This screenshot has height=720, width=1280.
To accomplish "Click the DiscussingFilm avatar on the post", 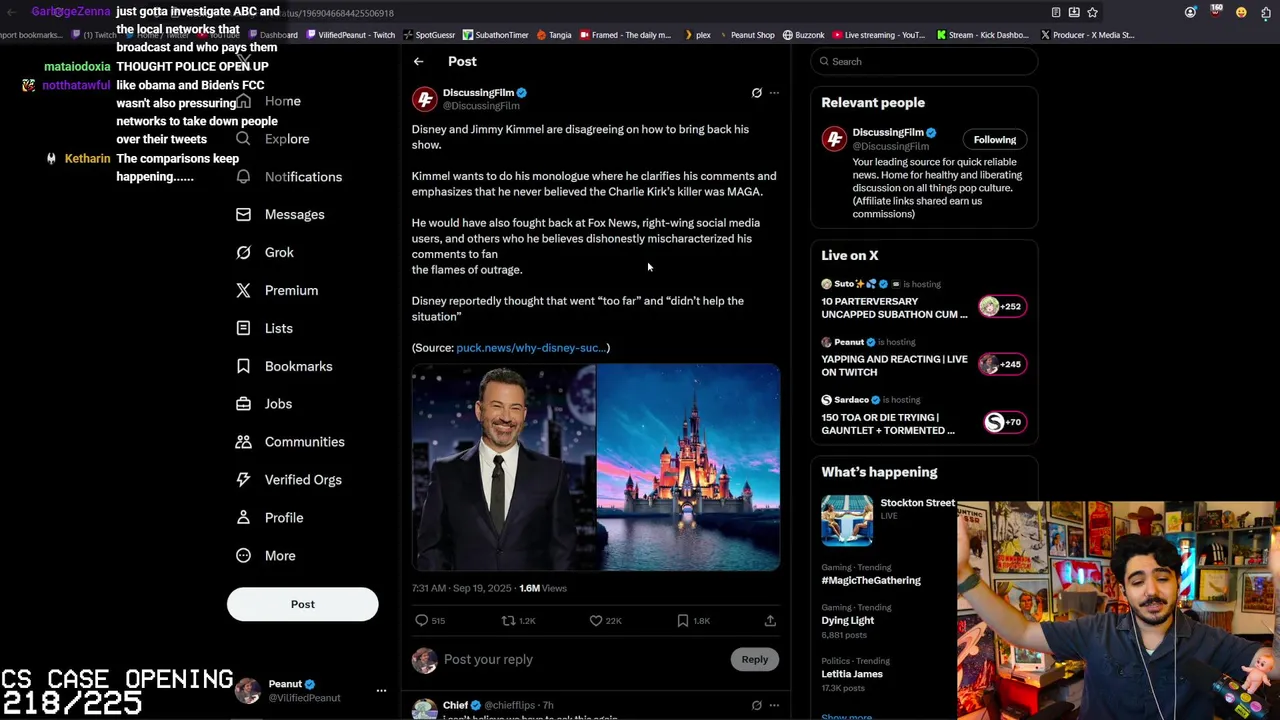I will coord(425,99).
